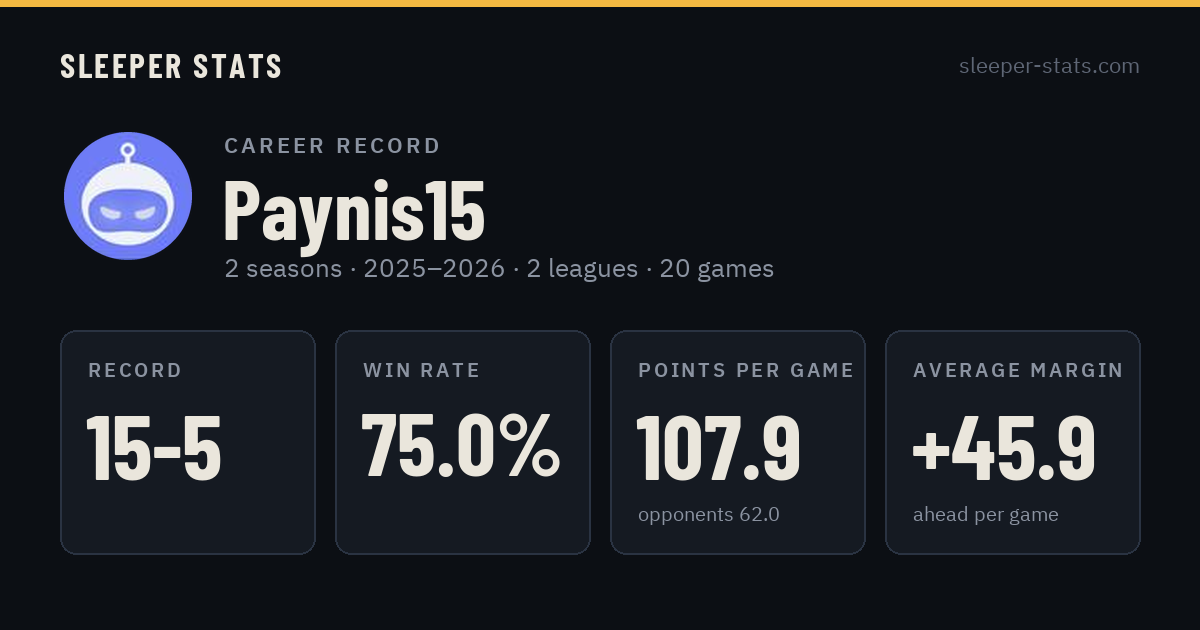Click the SLEEPER STATS logo text
1200x630 pixels.
pyautogui.click(x=171, y=66)
